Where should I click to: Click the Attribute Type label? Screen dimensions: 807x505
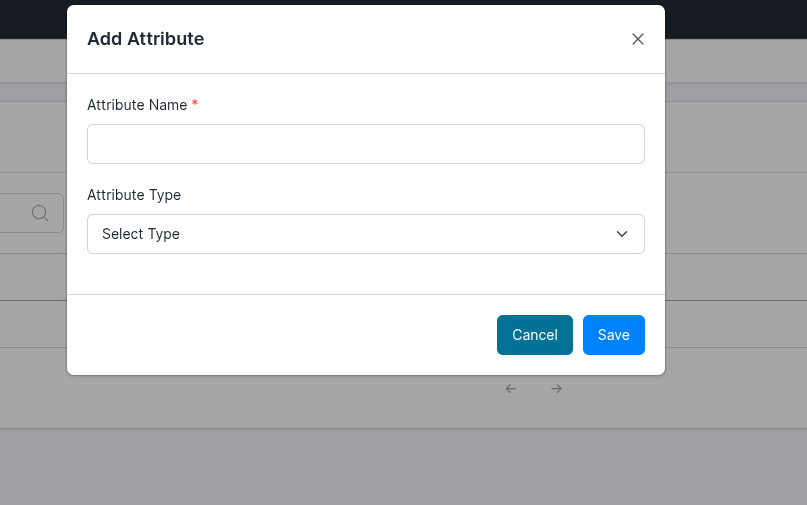pyautogui.click(x=134, y=195)
